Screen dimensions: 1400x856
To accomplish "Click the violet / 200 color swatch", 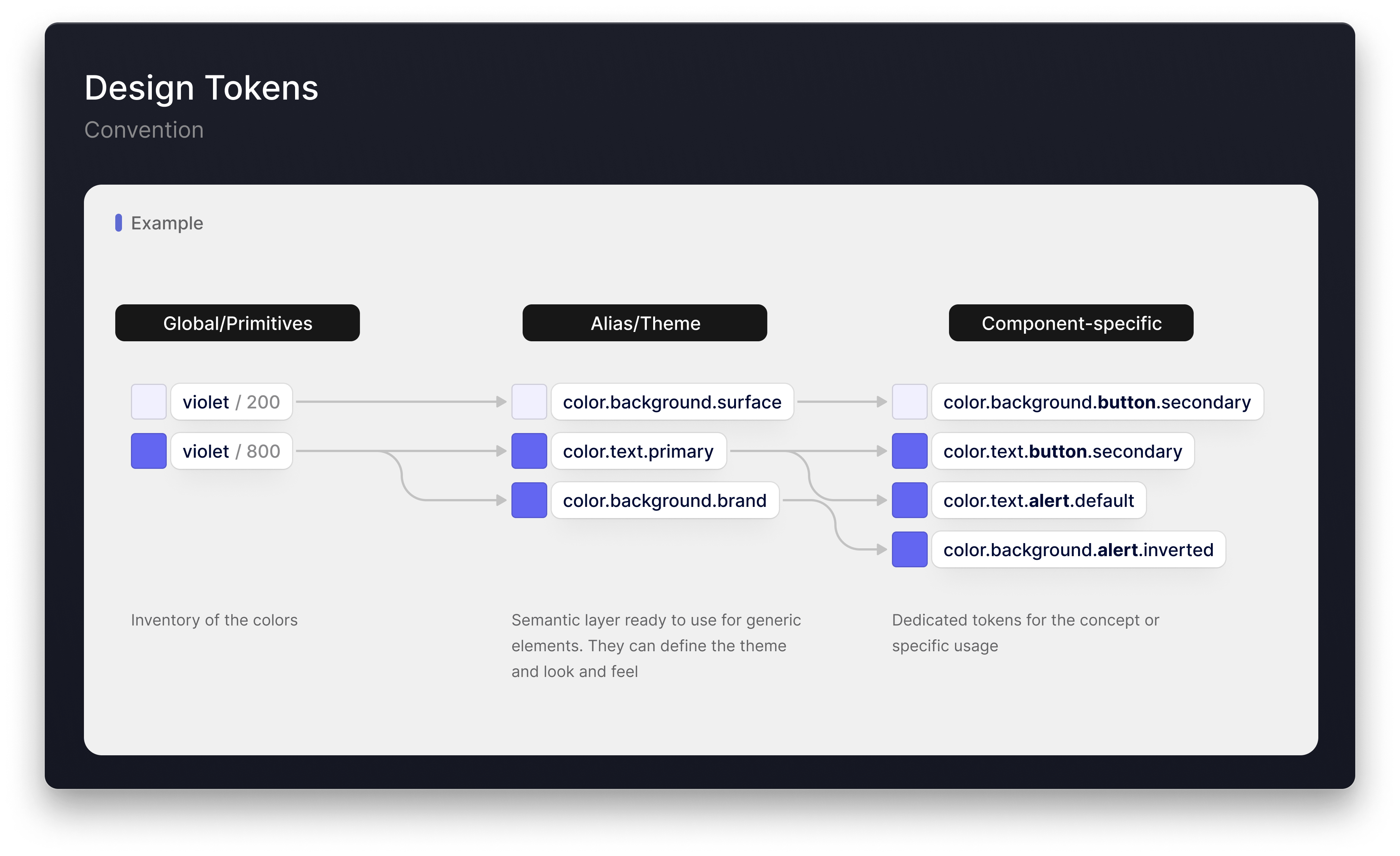I will pyautogui.click(x=148, y=402).
